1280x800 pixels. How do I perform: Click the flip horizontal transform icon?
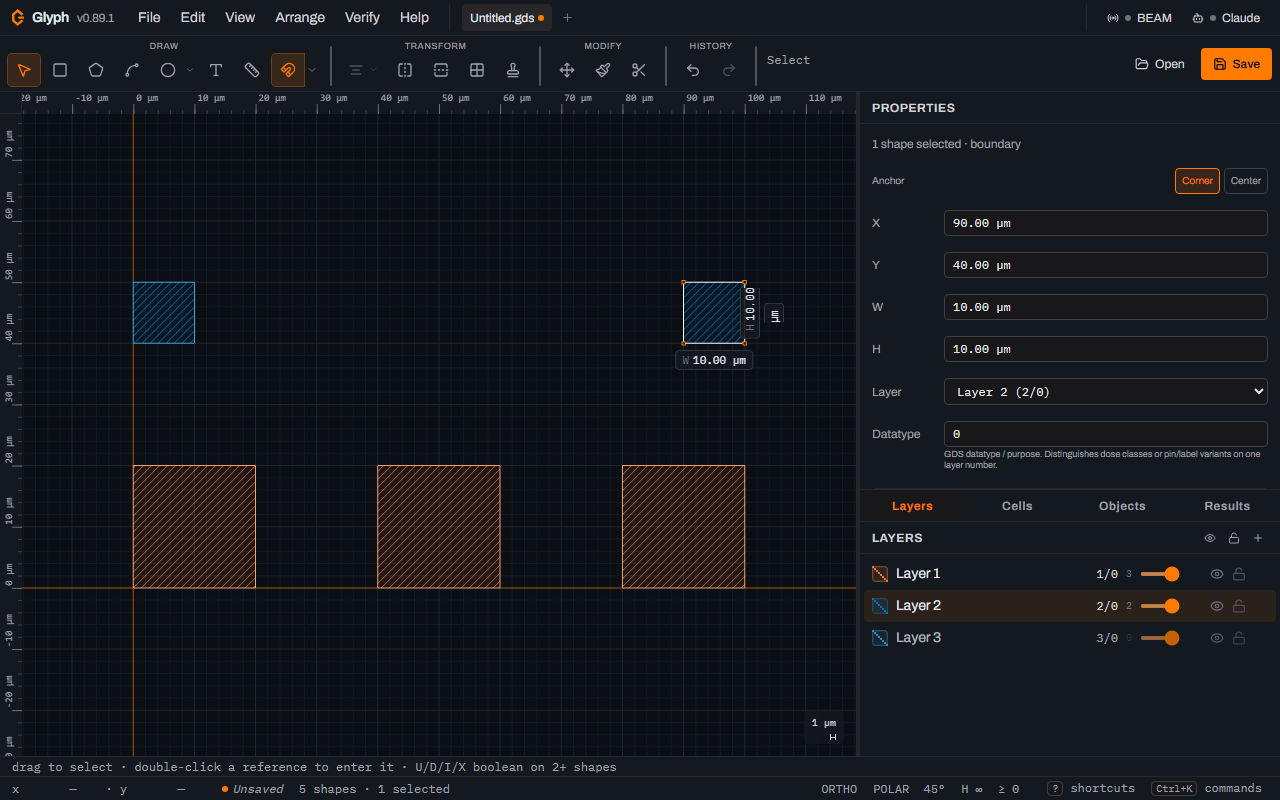[405, 70]
